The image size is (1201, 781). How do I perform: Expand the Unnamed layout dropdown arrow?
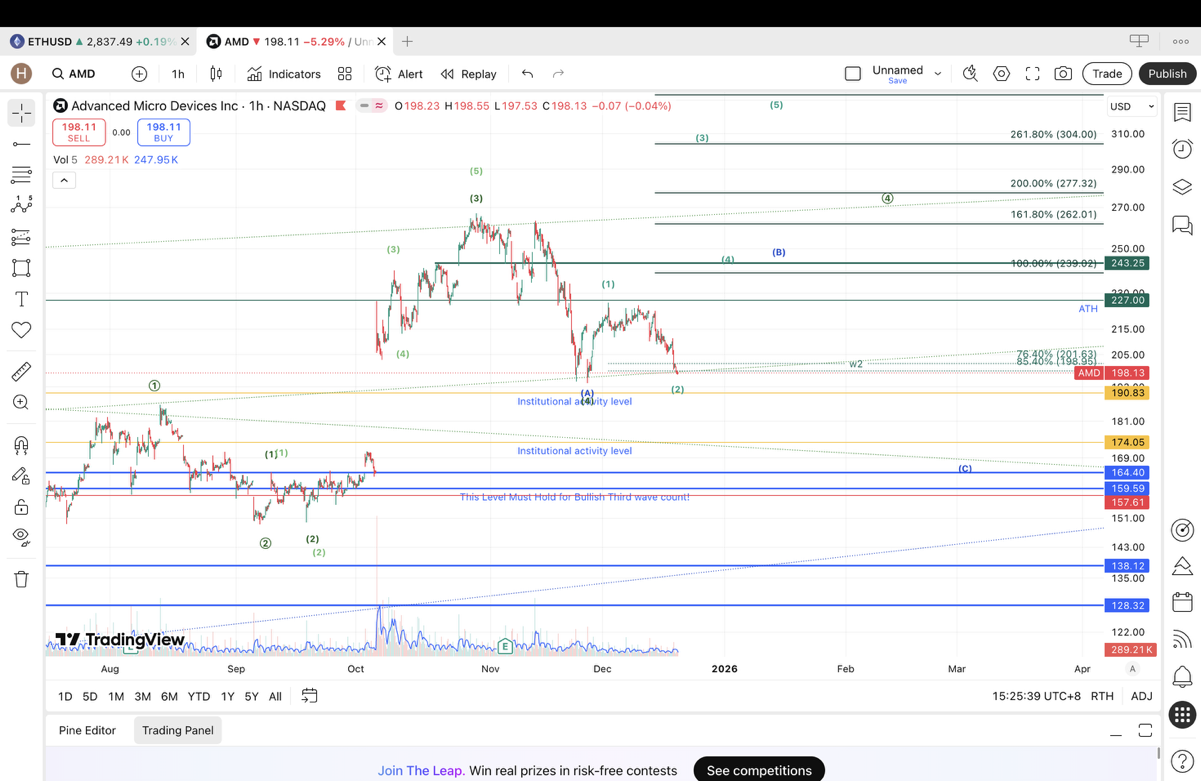tap(938, 74)
